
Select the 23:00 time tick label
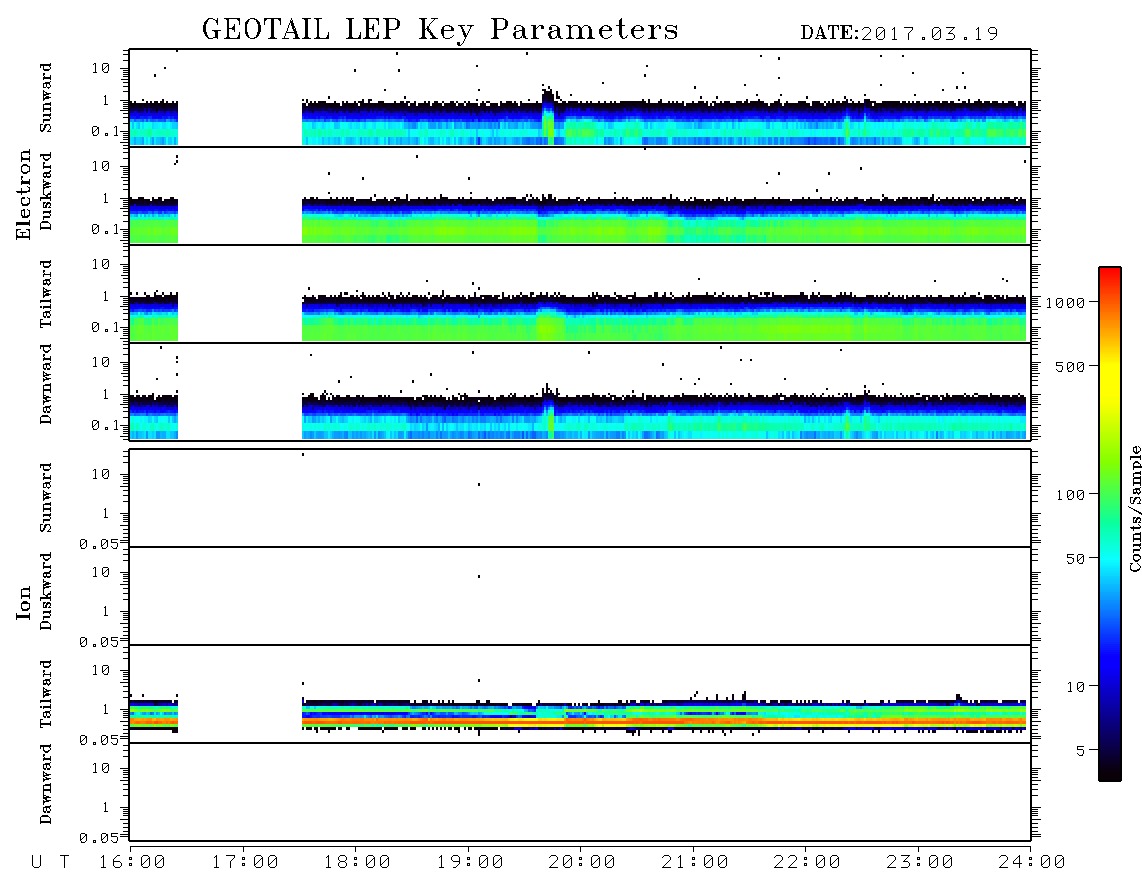pos(920,863)
